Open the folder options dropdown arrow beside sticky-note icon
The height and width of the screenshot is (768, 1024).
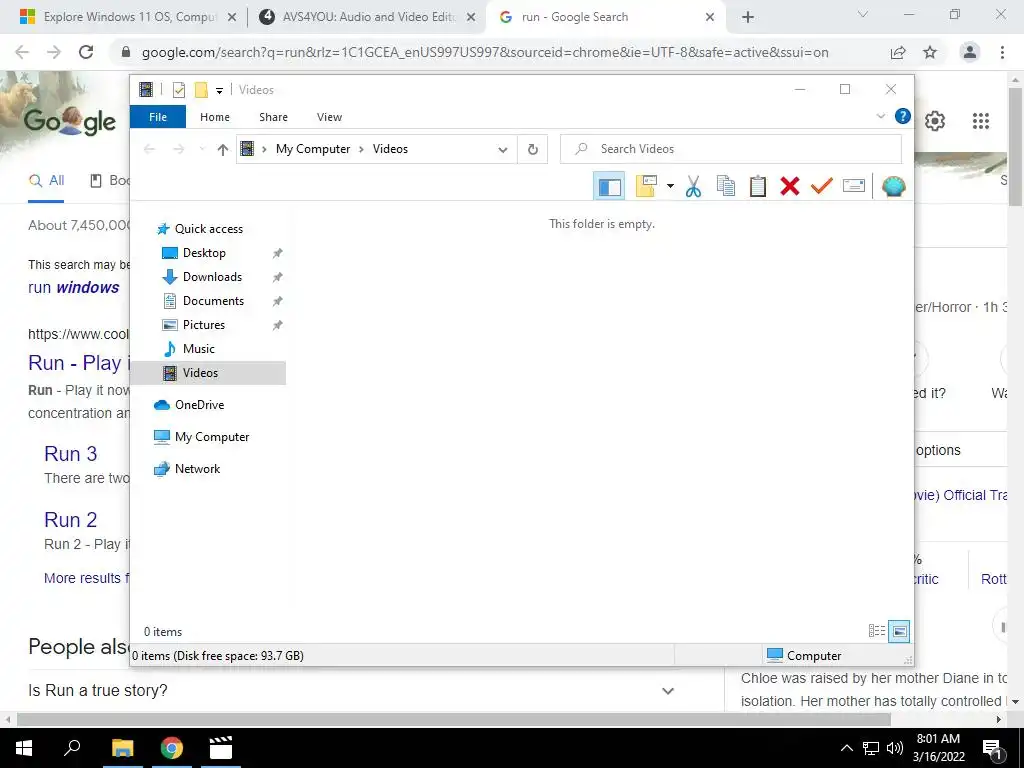670,187
